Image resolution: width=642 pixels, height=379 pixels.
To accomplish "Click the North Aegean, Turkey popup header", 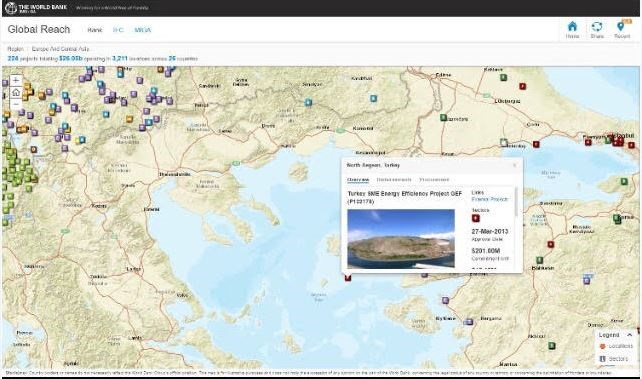I will 373,165.
